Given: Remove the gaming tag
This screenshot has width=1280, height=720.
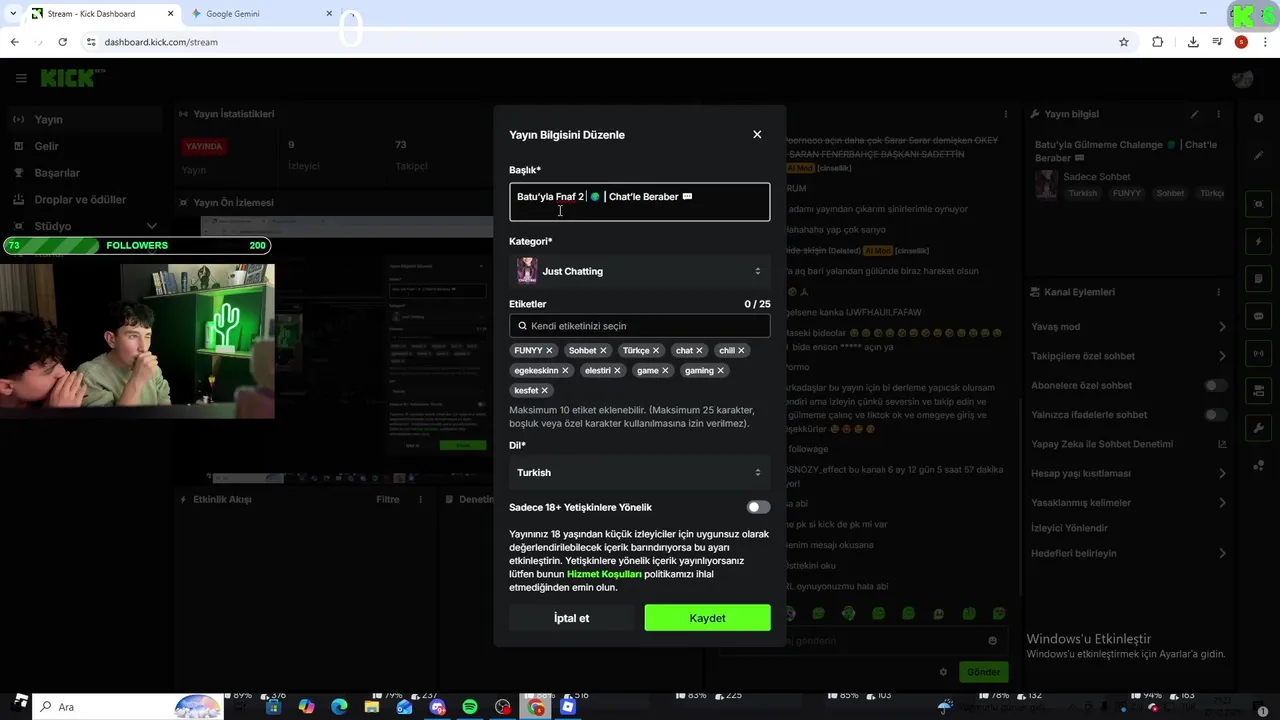Looking at the screenshot, I should click(x=720, y=371).
